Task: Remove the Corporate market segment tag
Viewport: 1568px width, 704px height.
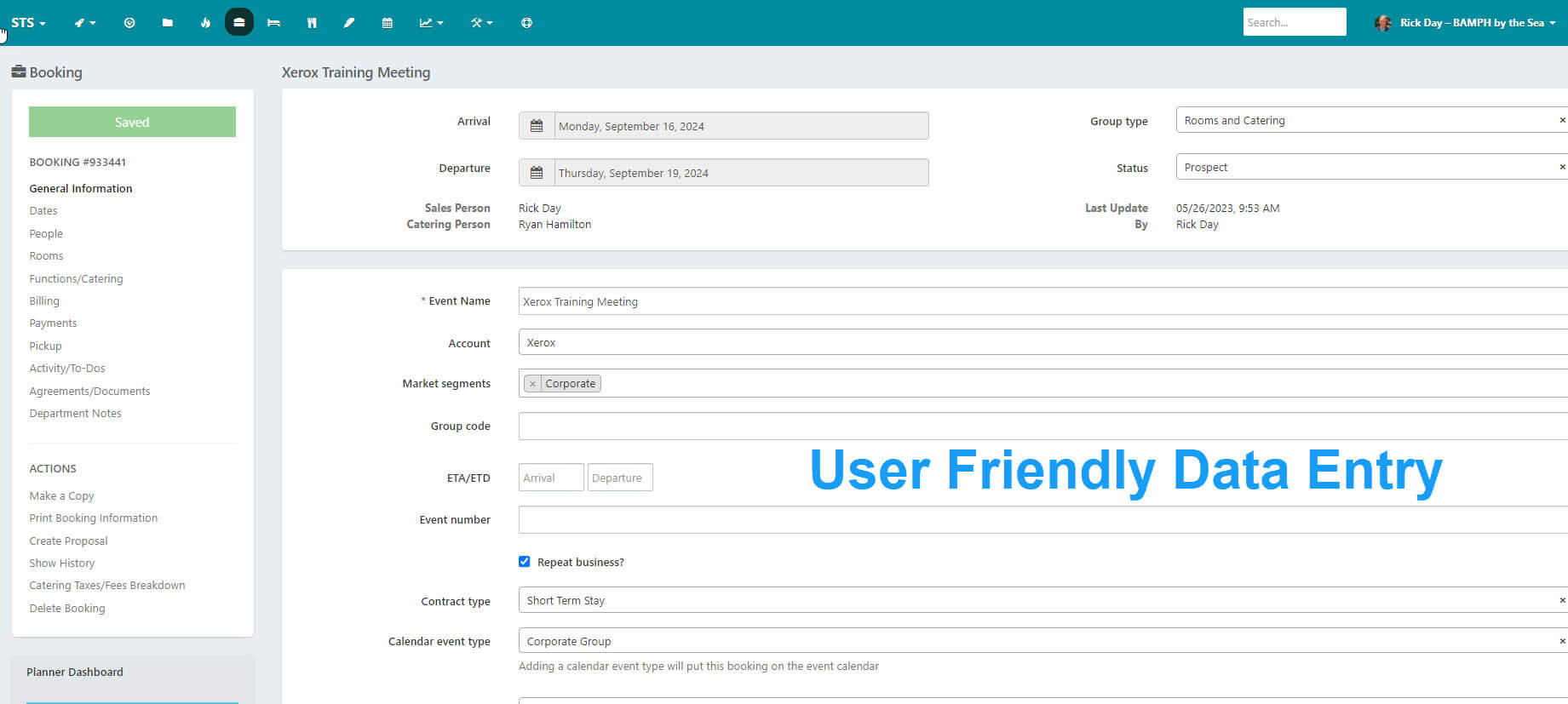Action: 532,384
